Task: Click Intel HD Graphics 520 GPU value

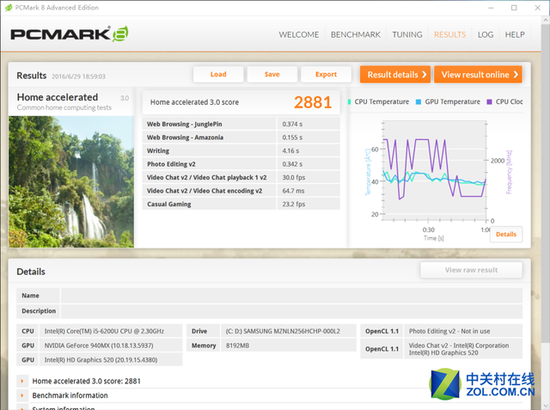Action: click(x=111, y=359)
